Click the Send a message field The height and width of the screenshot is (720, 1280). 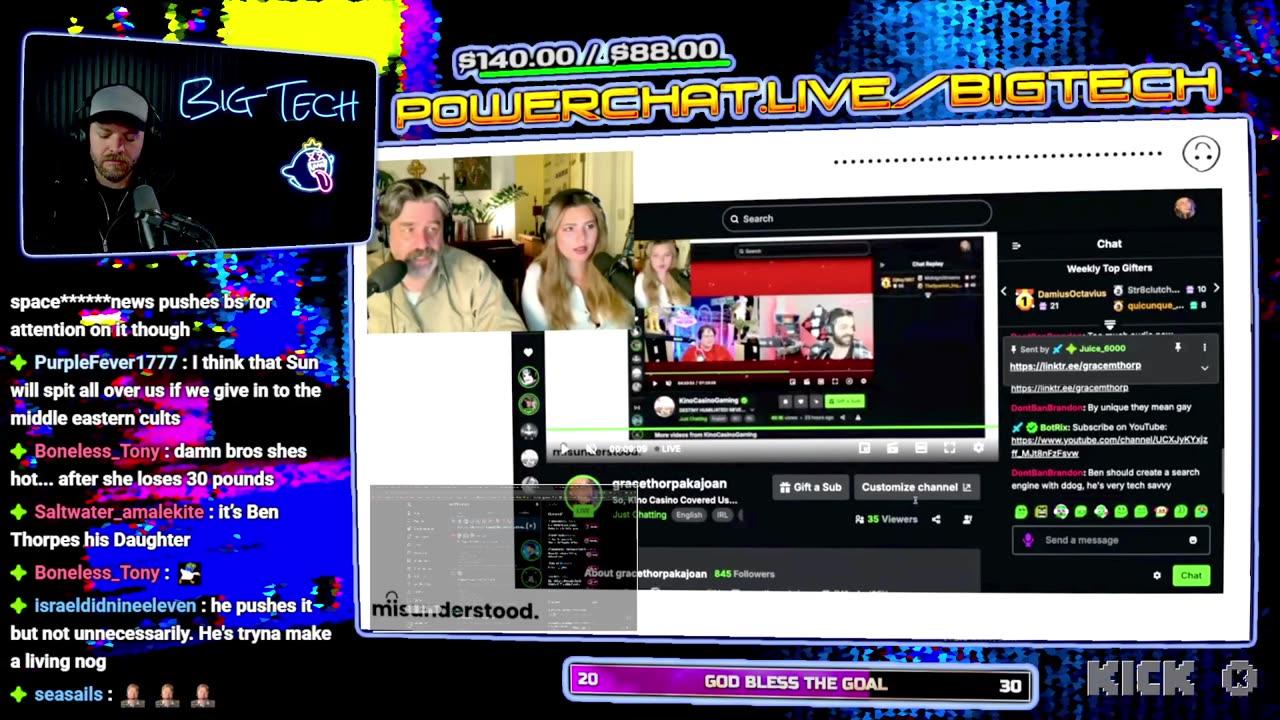click(1111, 540)
